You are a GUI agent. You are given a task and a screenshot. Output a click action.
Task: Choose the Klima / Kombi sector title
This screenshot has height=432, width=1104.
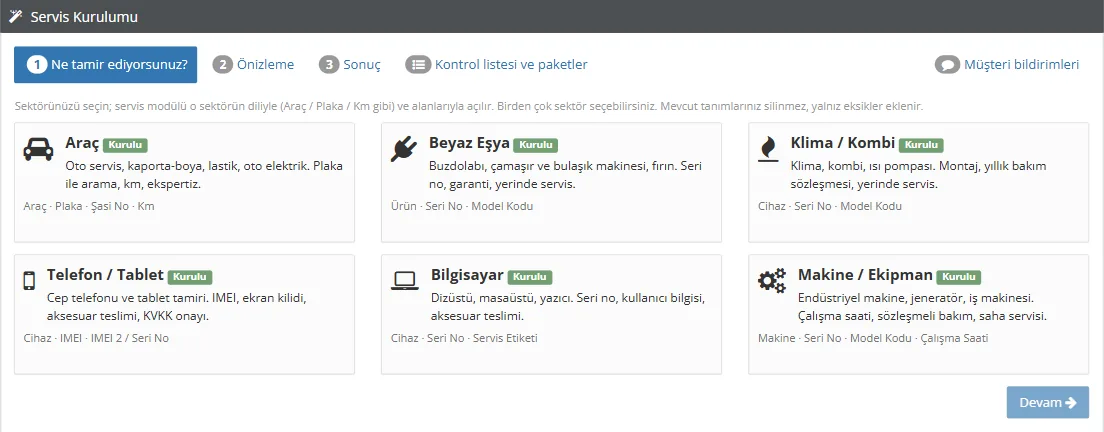click(843, 144)
